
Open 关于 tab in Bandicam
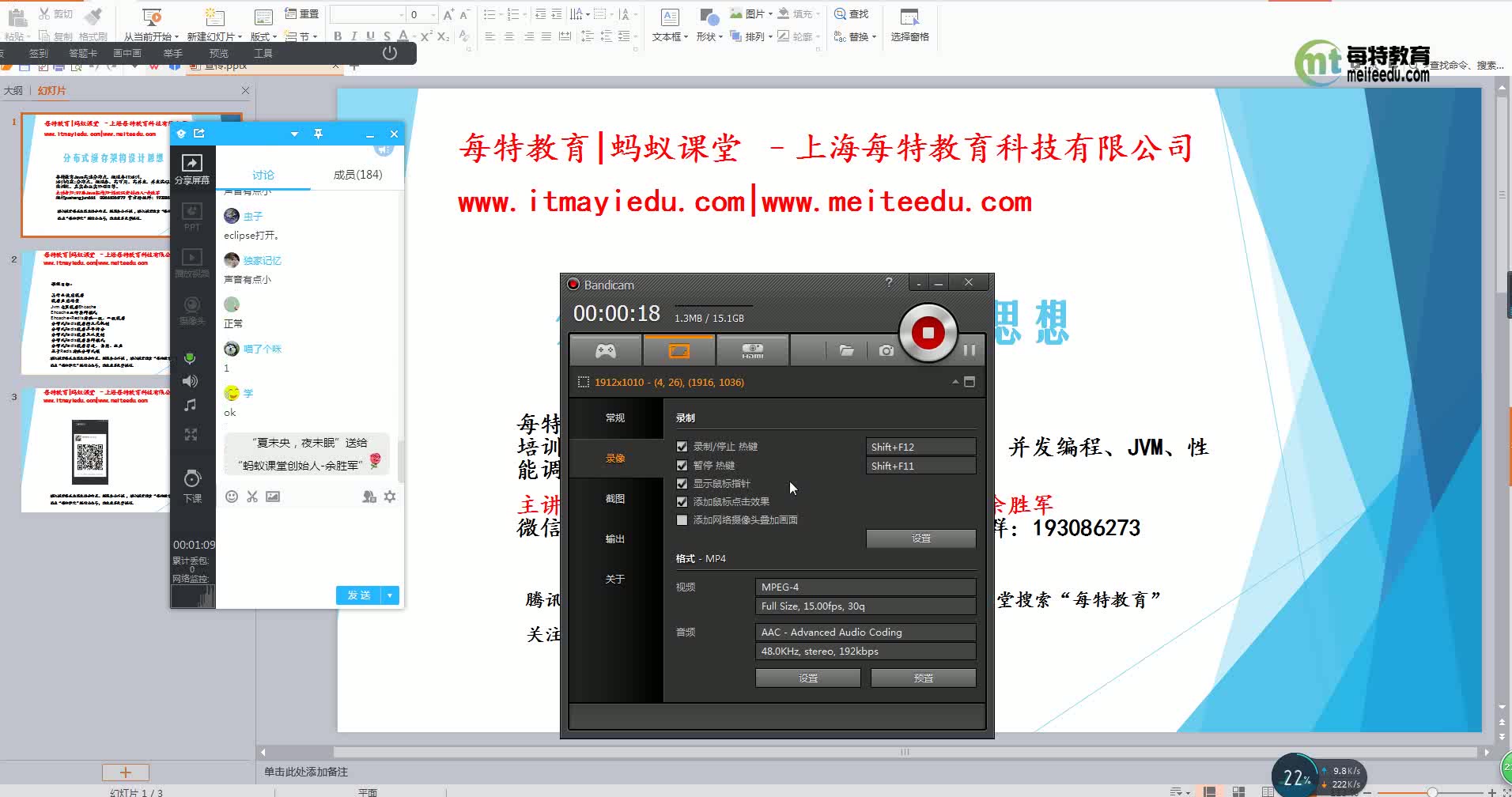(x=615, y=580)
